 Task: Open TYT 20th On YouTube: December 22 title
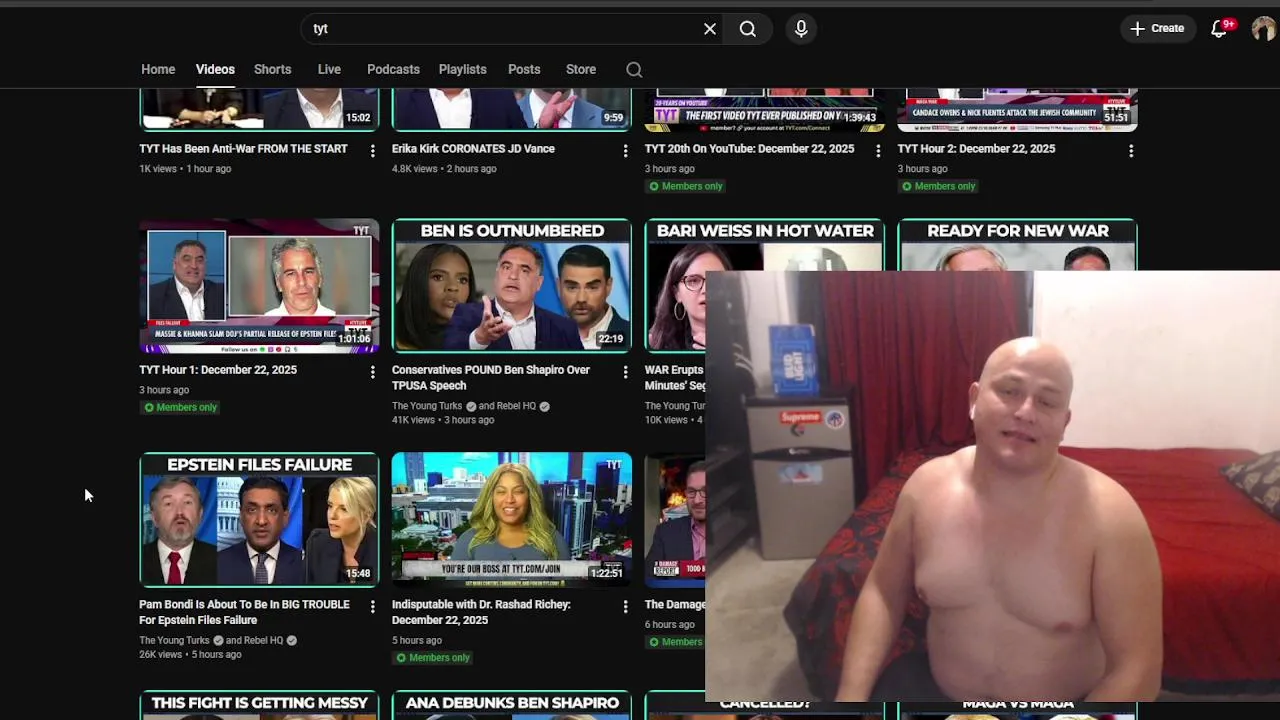coord(749,149)
